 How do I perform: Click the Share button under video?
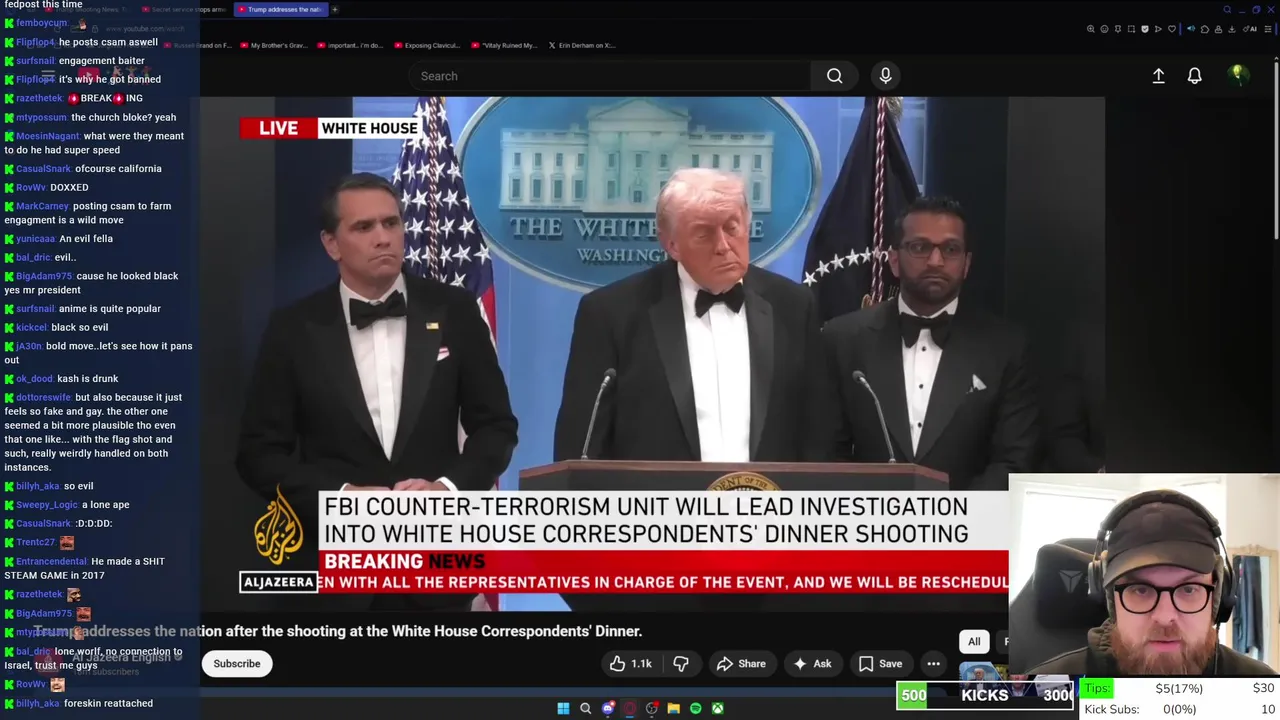tap(741, 664)
